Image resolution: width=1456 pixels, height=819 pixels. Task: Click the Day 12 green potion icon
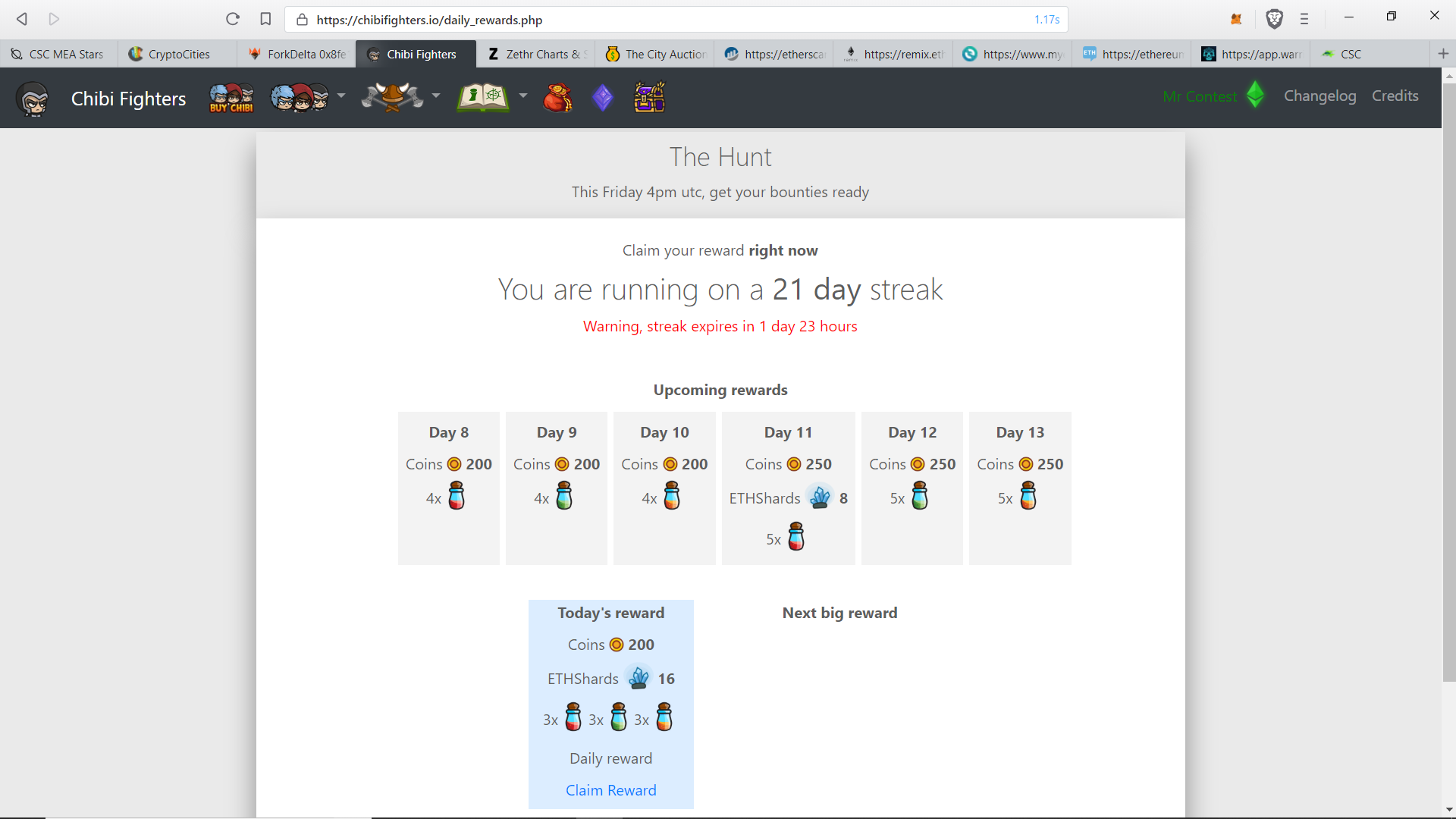(920, 496)
